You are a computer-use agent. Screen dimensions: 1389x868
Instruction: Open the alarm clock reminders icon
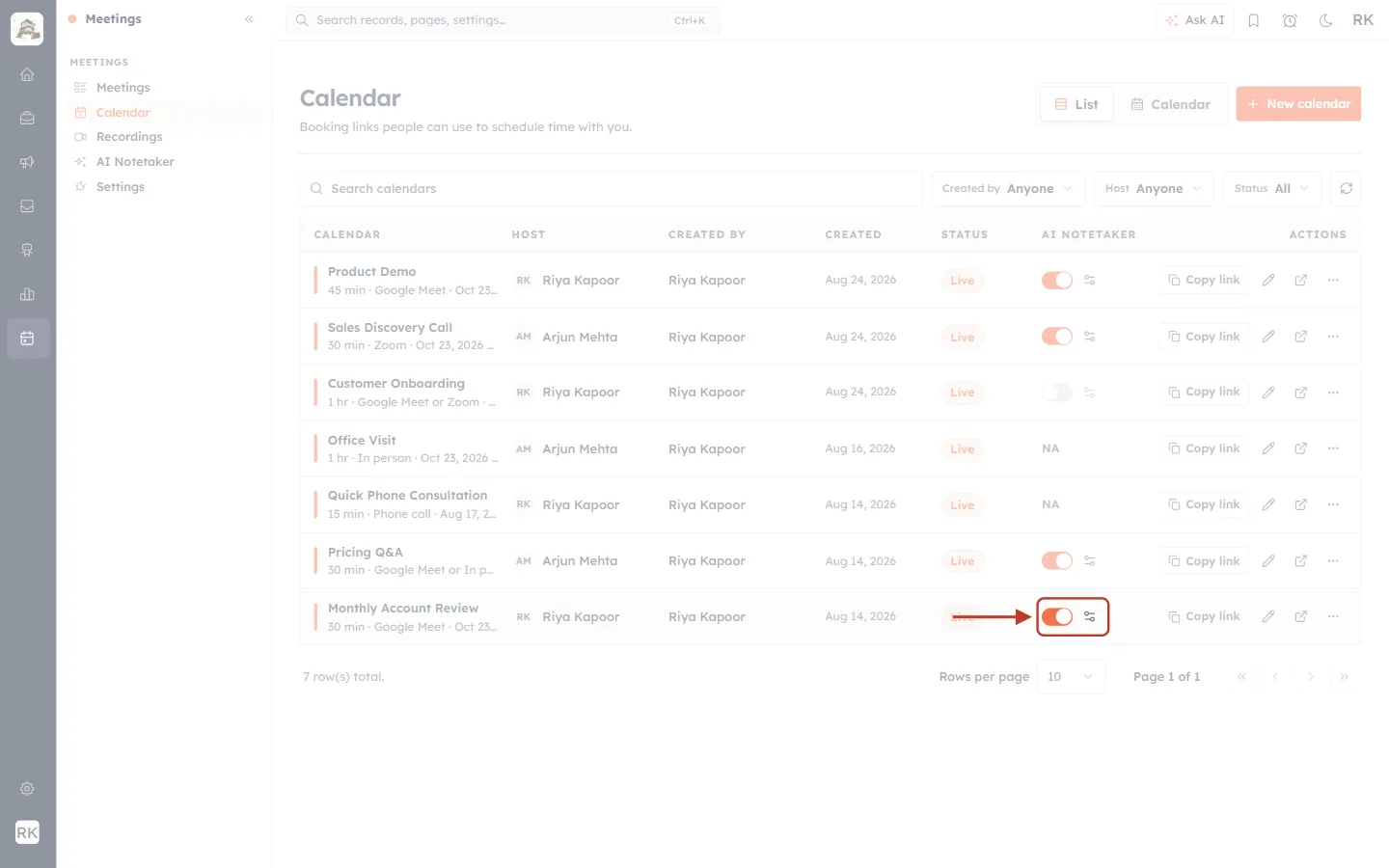click(x=1290, y=20)
